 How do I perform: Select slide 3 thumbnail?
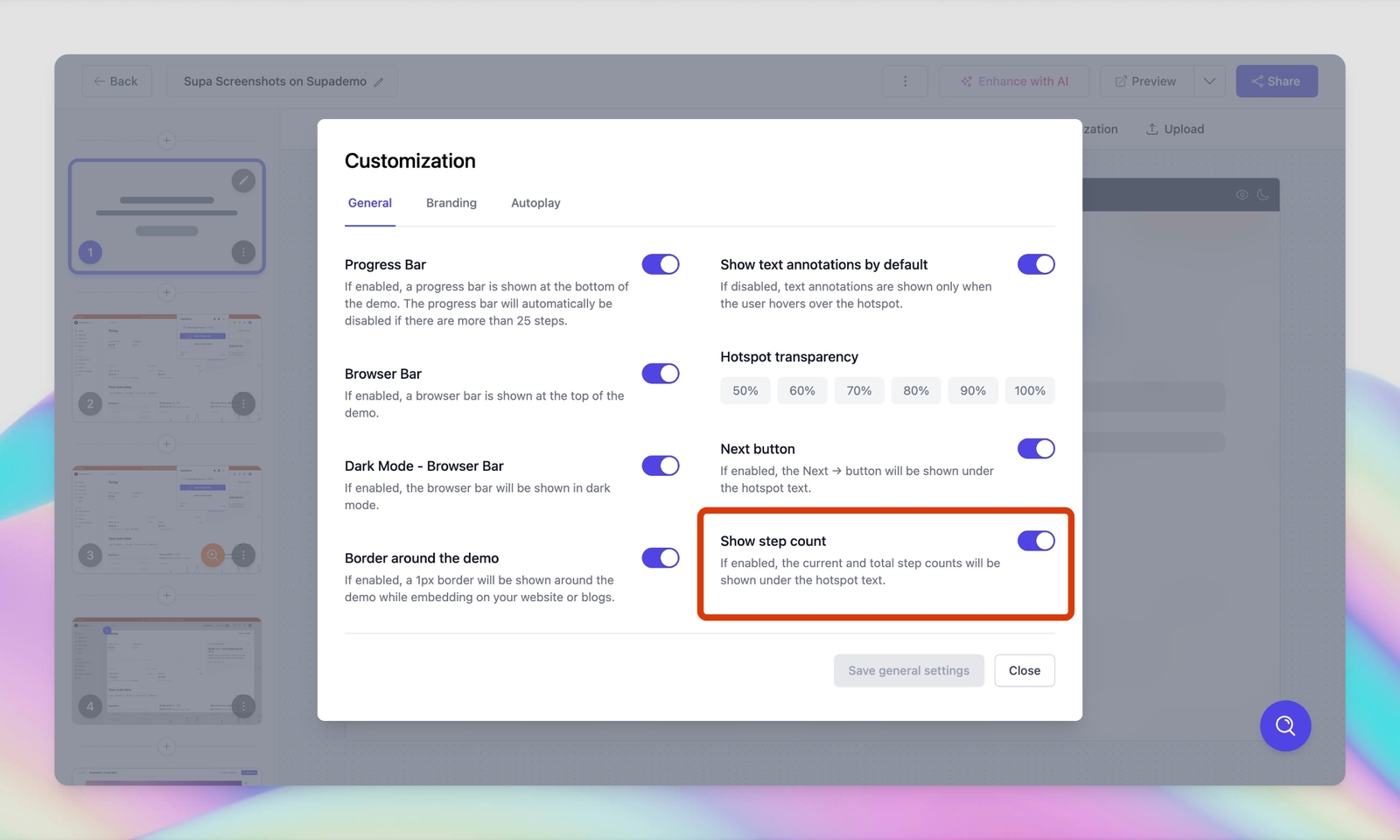click(x=166, y=519)
